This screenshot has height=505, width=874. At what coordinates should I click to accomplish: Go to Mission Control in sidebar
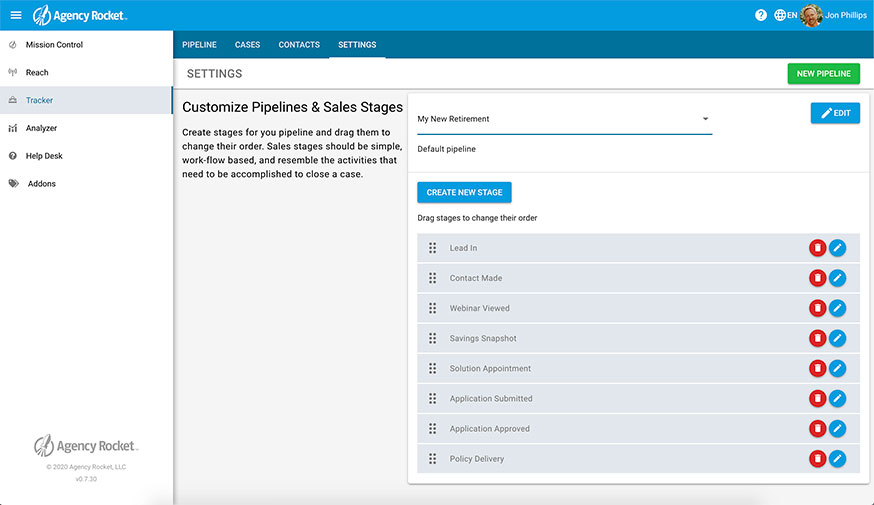coord(54,45)
